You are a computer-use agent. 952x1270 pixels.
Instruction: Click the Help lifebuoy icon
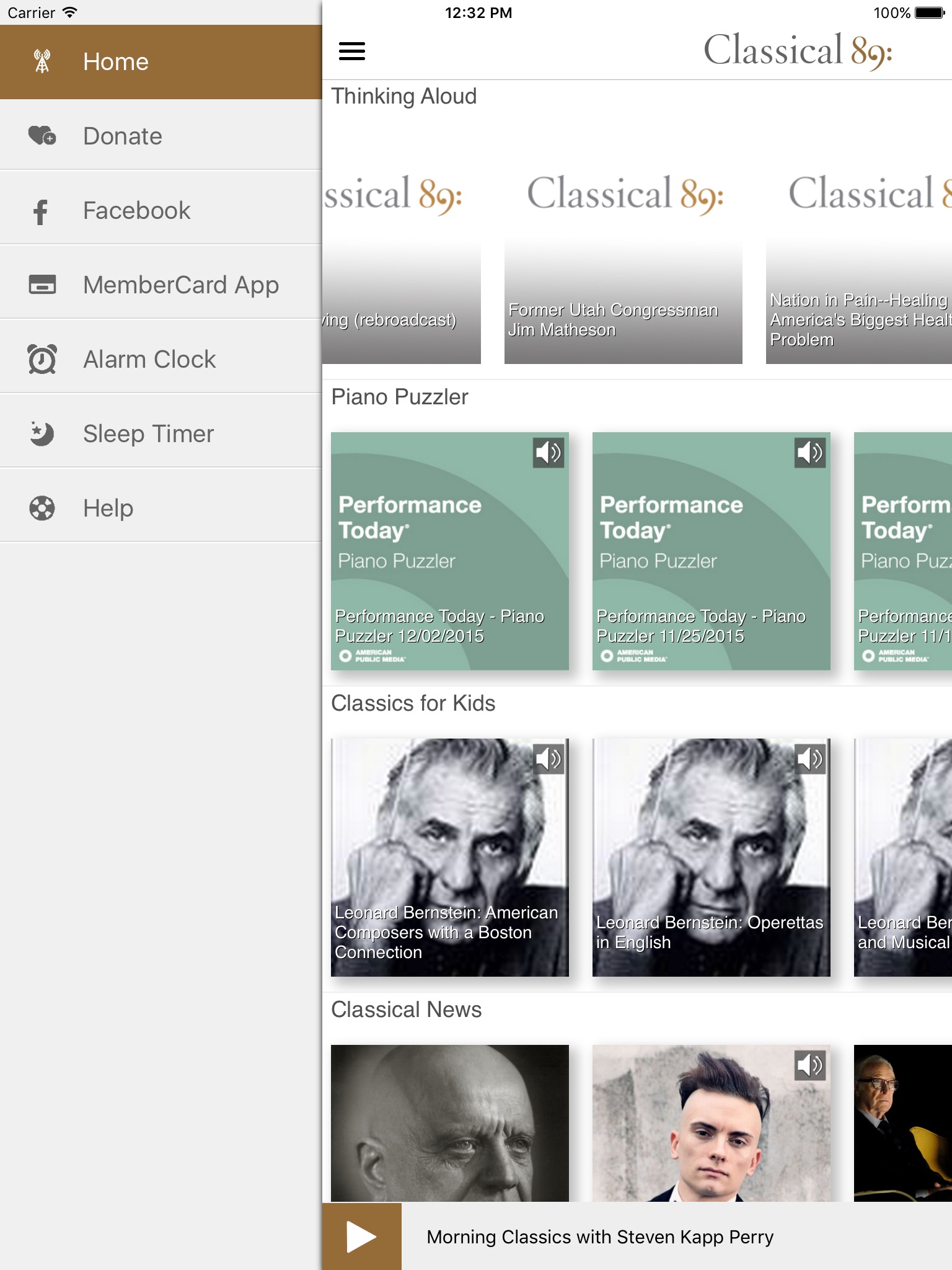pos(42,508)
